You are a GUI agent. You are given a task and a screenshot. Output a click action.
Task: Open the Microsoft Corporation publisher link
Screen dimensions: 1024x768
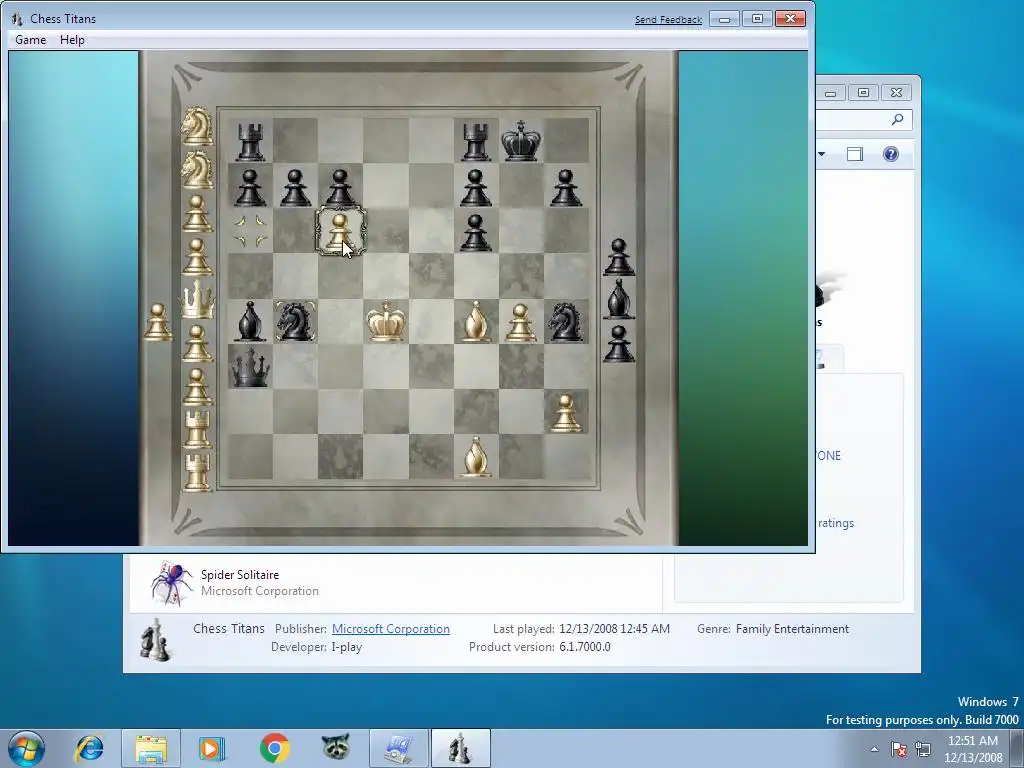[391, 629]
